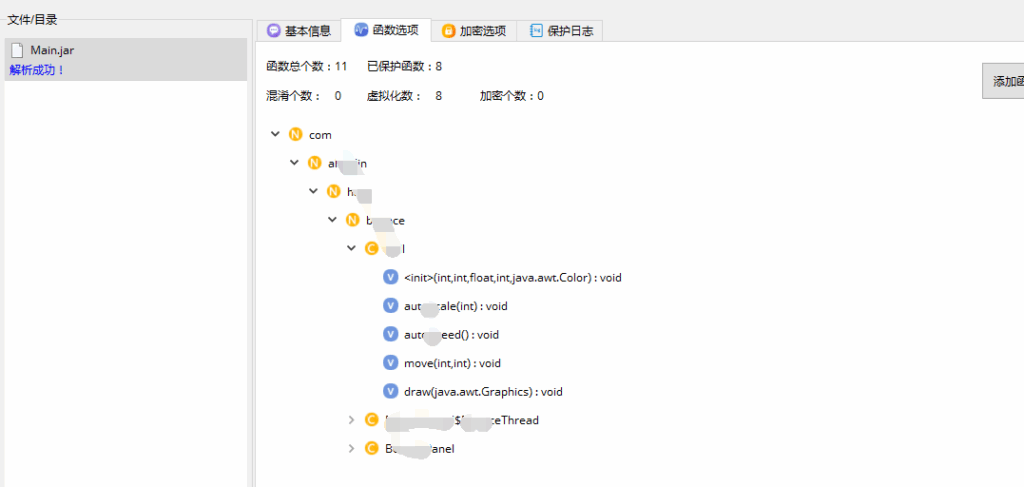This screenshot has height=487, width=1024.
Task: Click the orange C icon of the Thread class
Action: (x=371, y=420)
